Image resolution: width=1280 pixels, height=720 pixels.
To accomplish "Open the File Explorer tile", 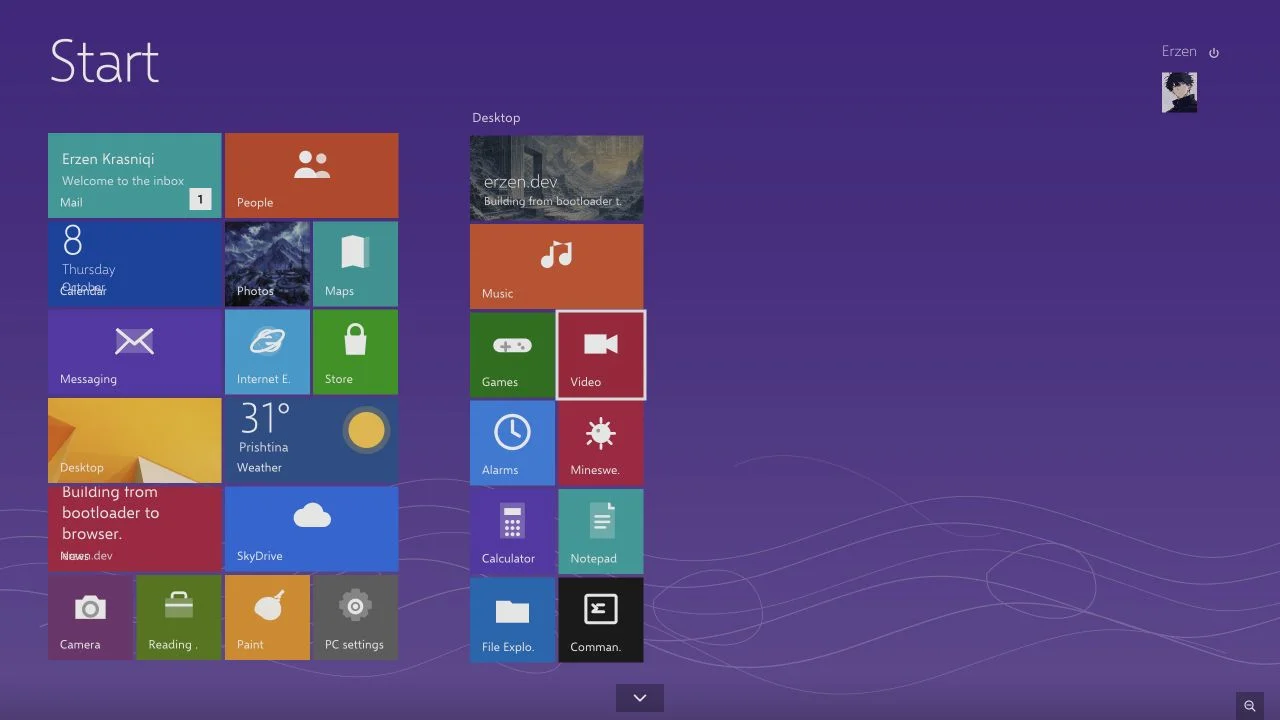I will click(x=512, y=620).
